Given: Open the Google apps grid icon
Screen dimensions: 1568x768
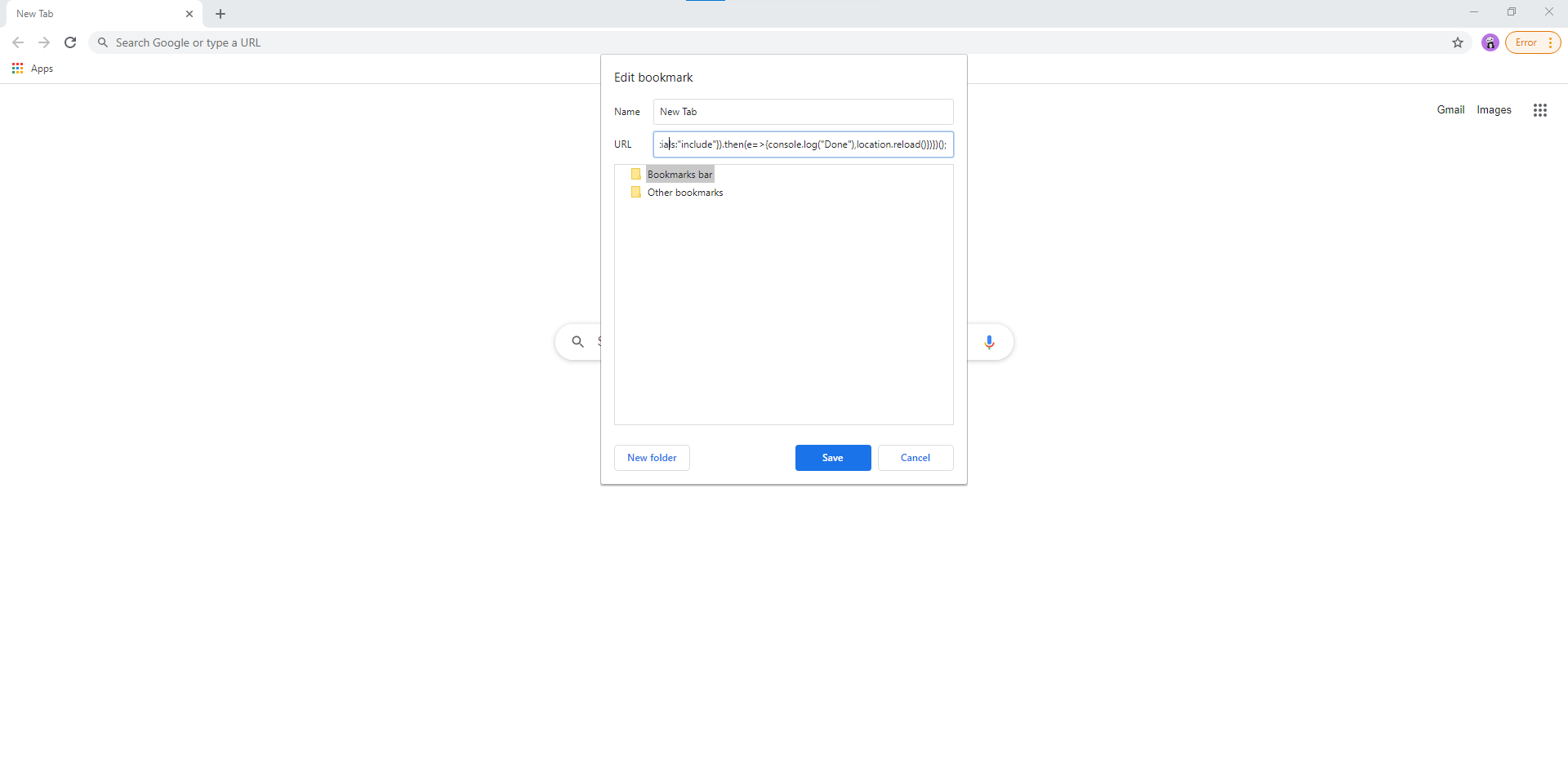Looking at the screenshot, I should 1540,110.
